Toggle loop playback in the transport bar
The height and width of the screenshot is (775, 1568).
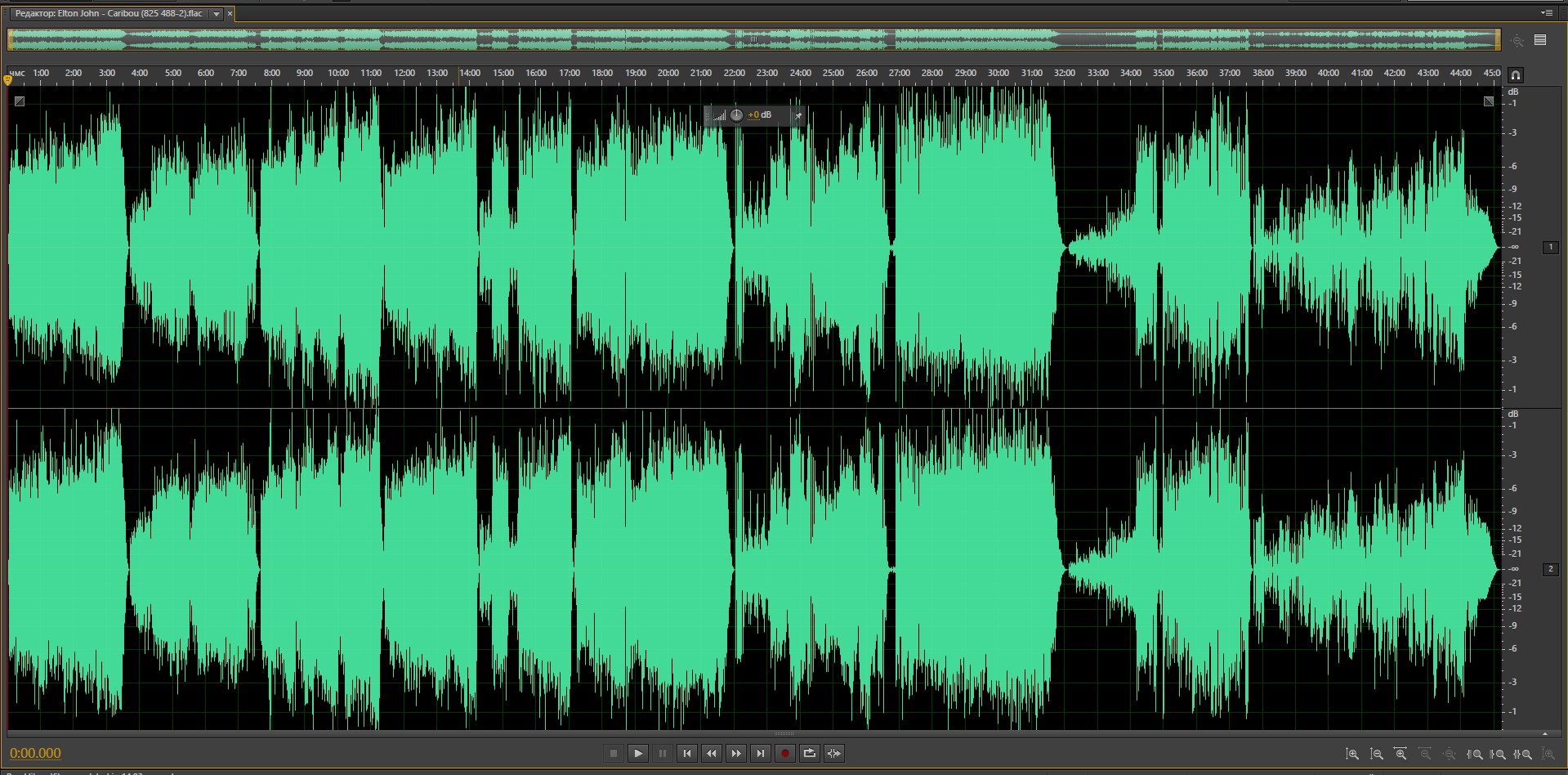[809, 753]
